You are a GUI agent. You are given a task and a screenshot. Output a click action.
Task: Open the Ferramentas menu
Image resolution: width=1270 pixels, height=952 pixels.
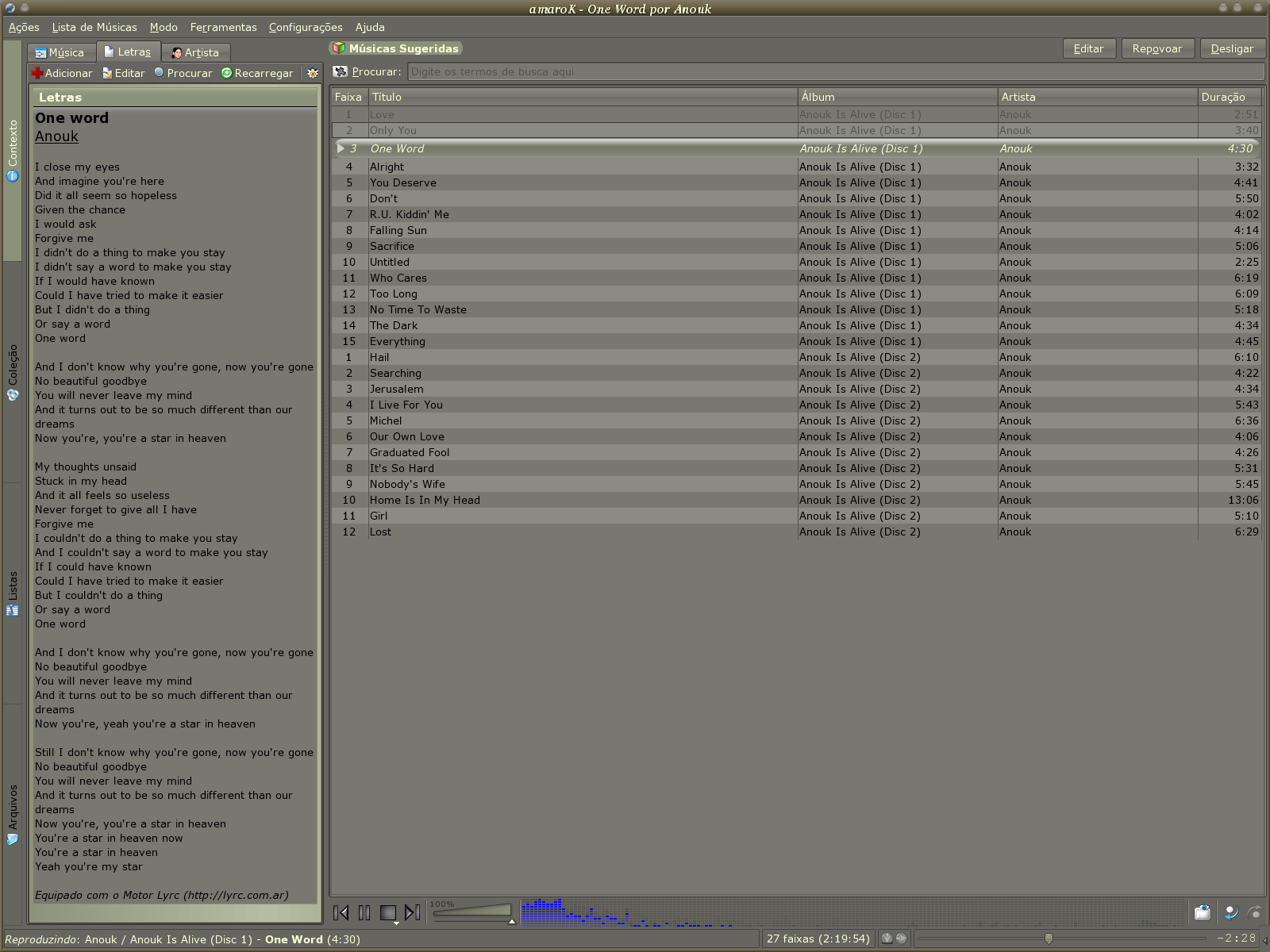click(223, 27)
